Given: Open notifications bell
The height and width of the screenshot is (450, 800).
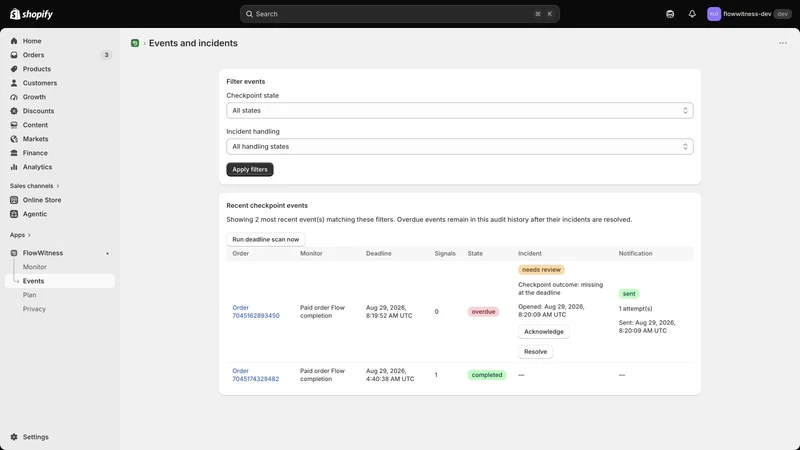Looking at the screenshot, I should tap(692, 14).
